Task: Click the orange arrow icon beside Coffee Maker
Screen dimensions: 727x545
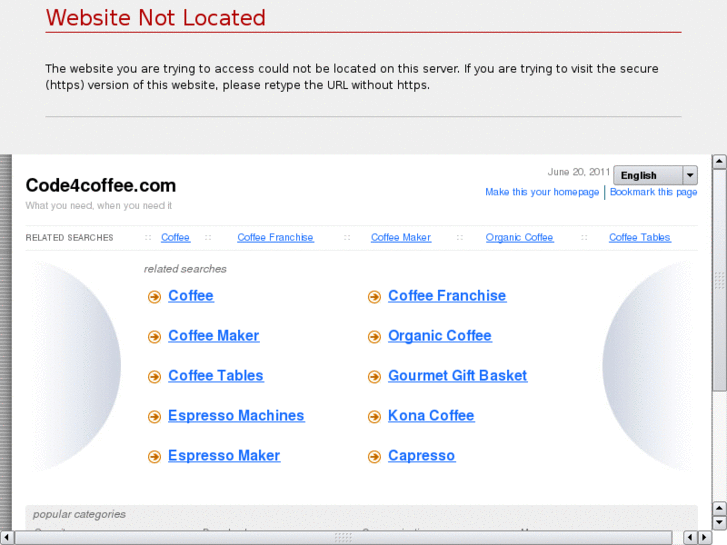Action: 154,336
